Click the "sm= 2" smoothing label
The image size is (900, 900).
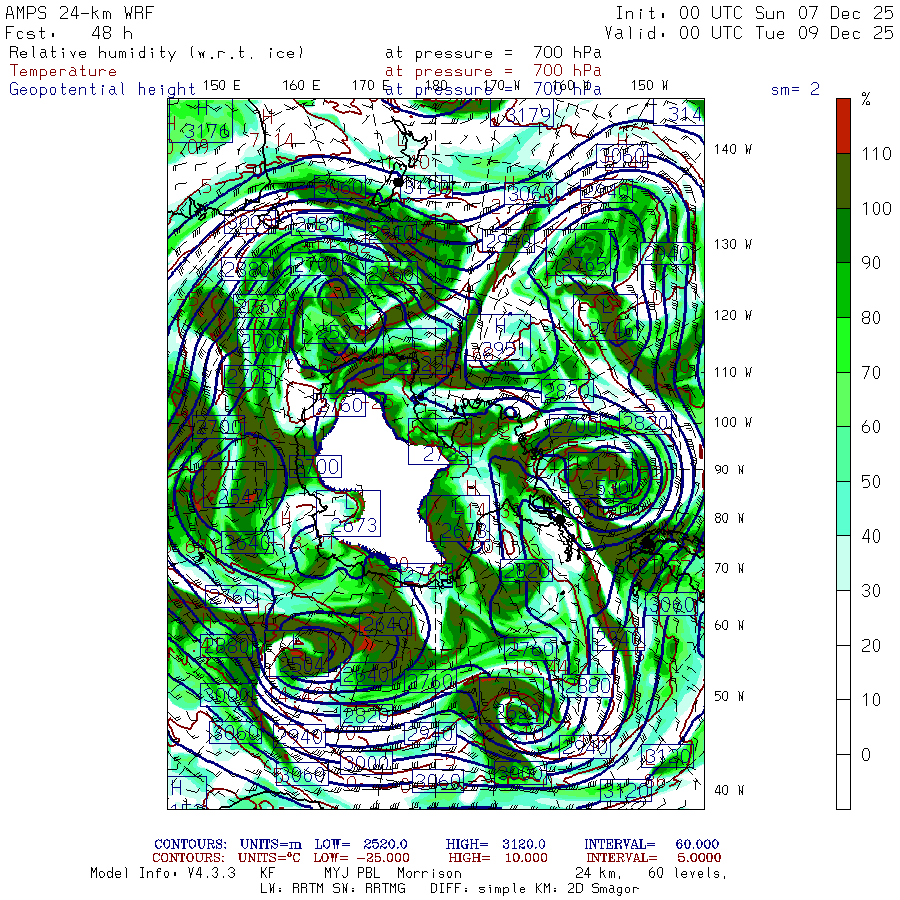pyautogui.click(x=795, y=89)
